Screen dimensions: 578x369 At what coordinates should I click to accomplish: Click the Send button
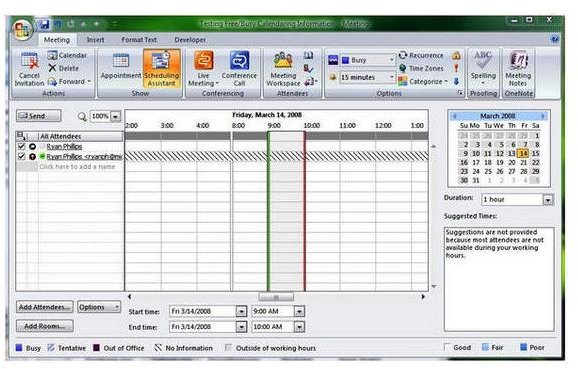[38, 116]
